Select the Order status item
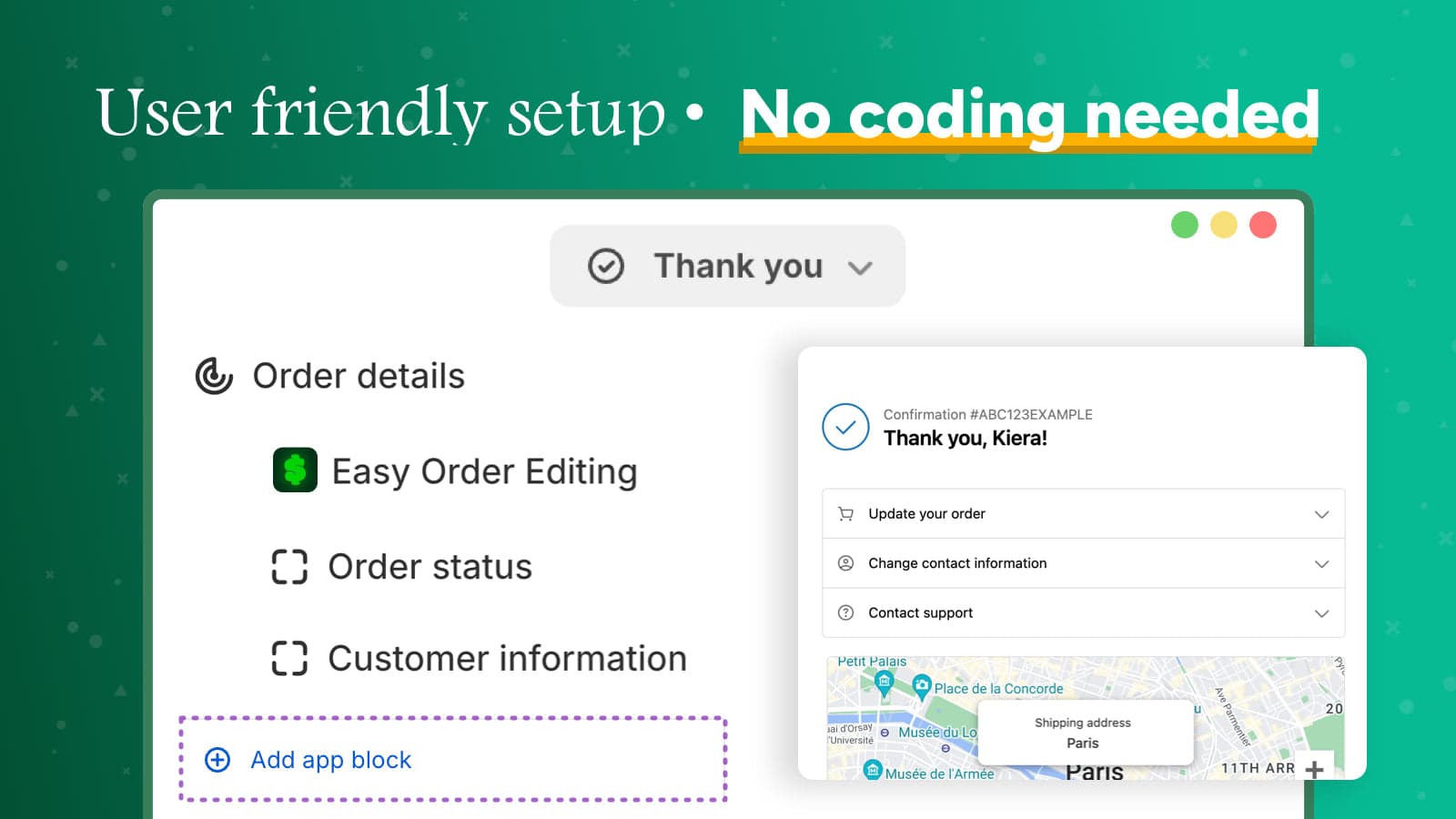The height and width of the screenshot is (819, 1456). pos(430,566)
